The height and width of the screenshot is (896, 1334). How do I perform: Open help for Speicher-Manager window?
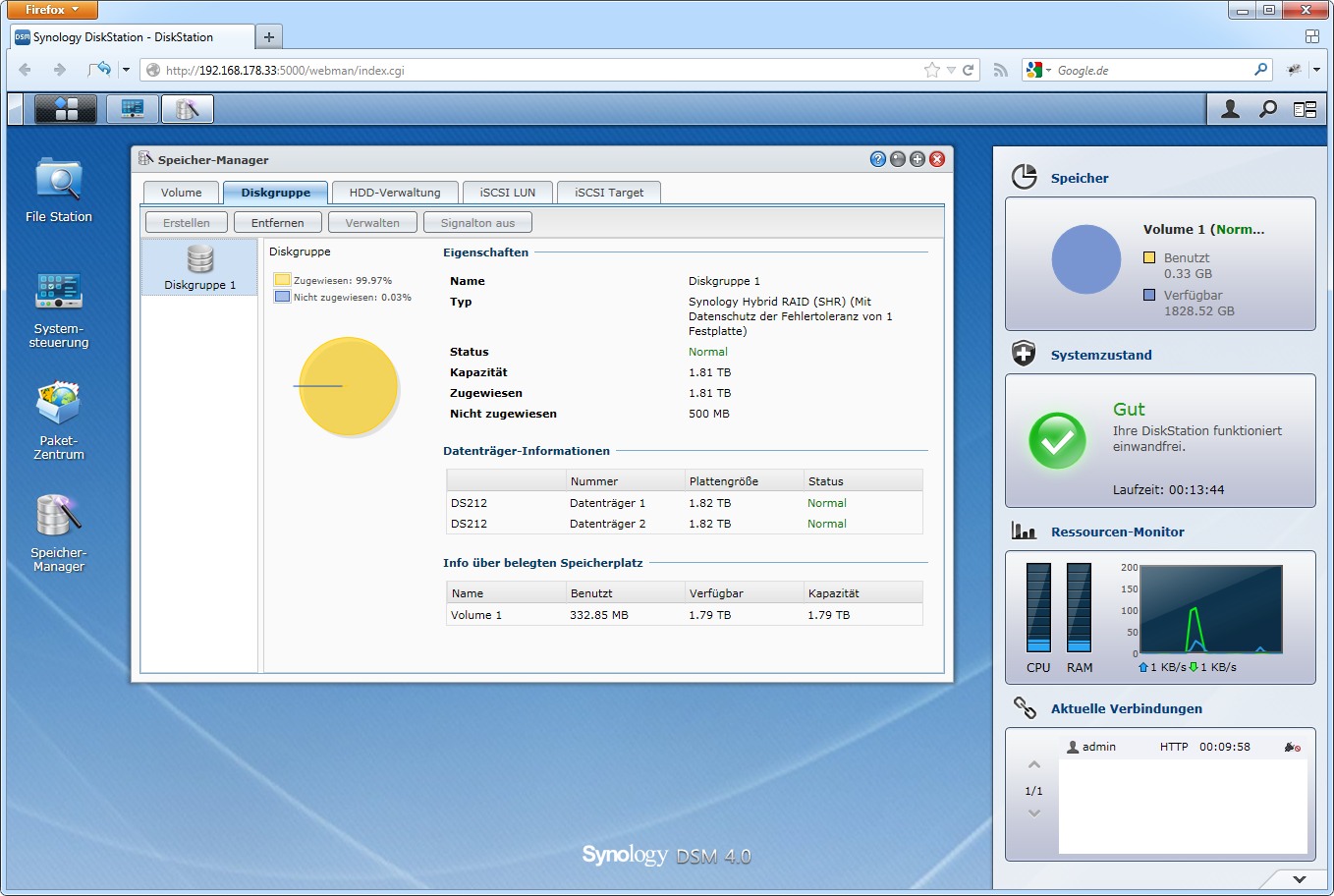click(x=878, y=159)
